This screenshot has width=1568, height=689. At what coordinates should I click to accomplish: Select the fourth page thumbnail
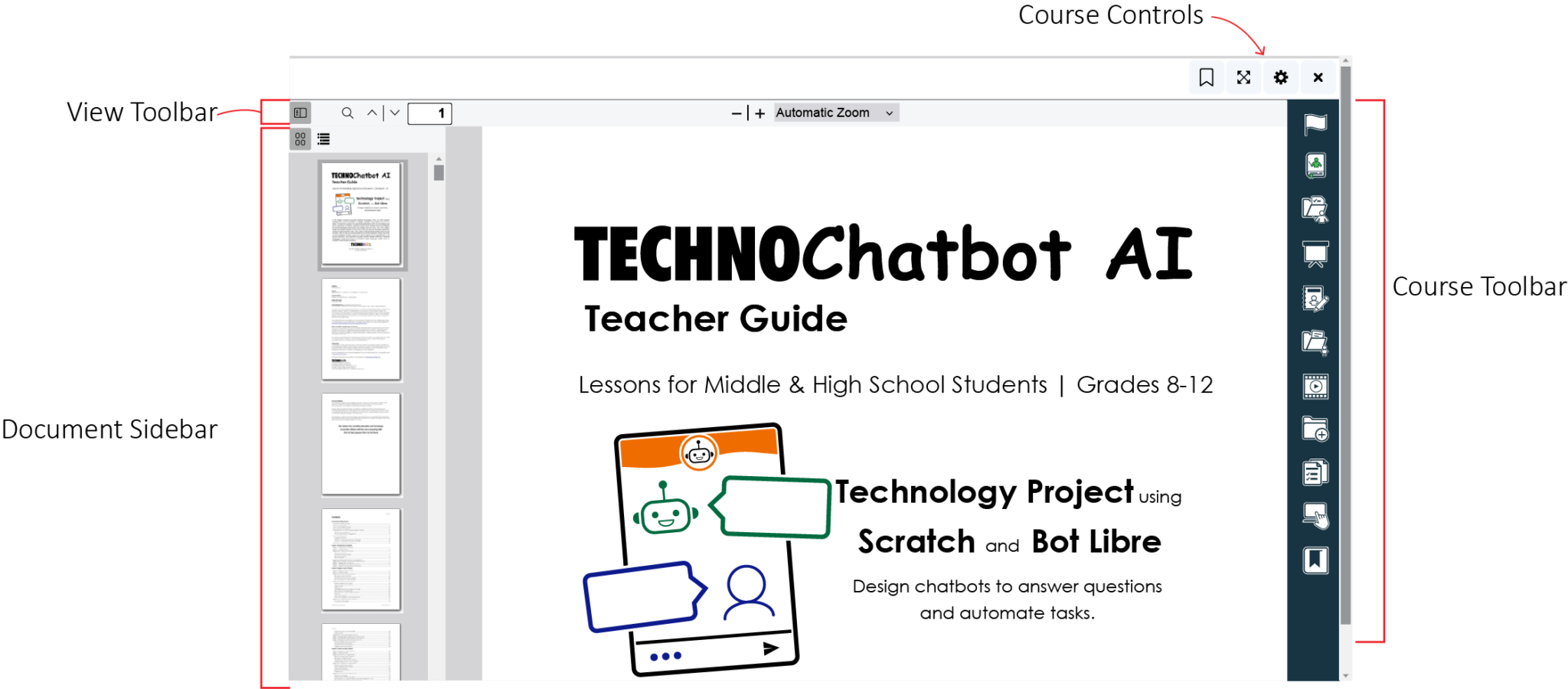(361, 560)
